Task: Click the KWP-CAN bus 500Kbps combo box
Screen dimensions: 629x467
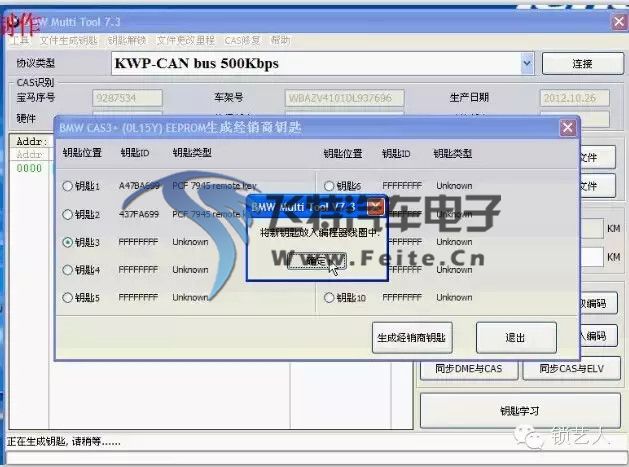Action: (323, 63)
